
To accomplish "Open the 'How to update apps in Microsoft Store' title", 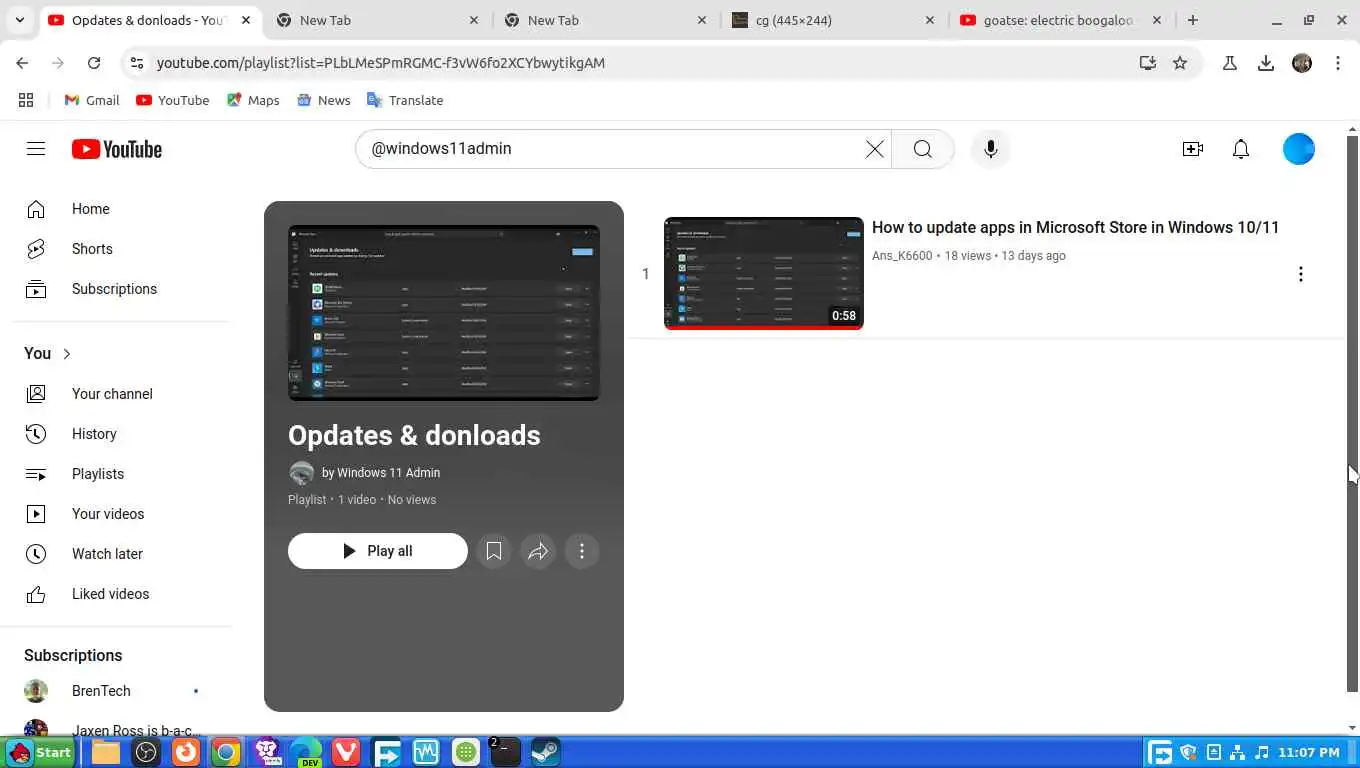I will coord(1075,227).
